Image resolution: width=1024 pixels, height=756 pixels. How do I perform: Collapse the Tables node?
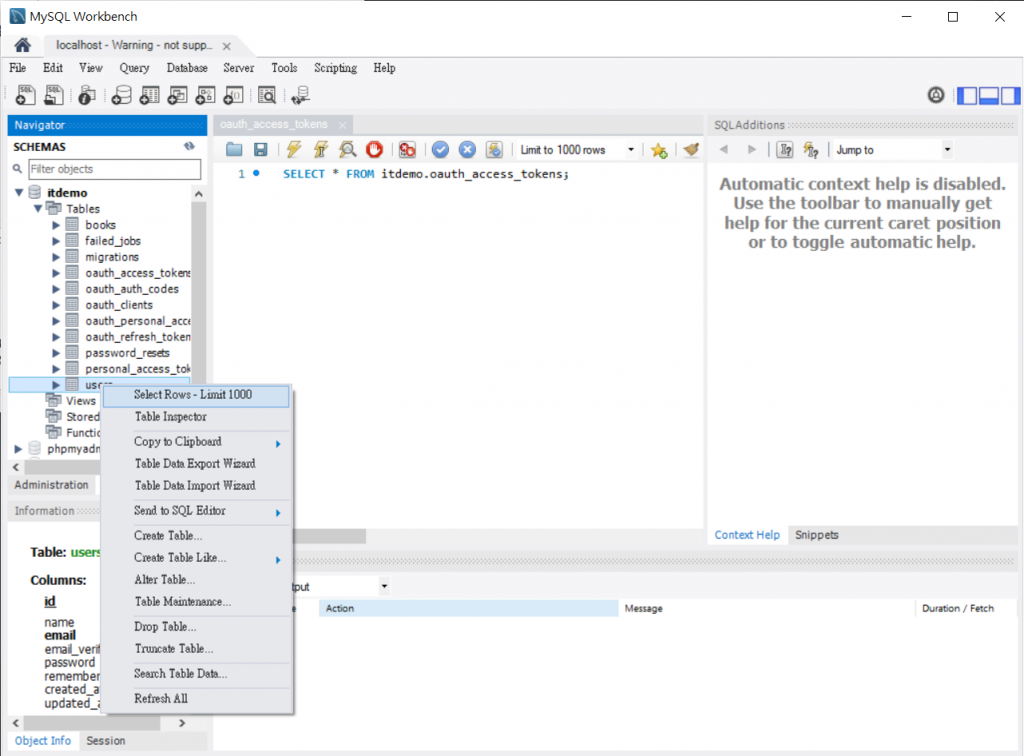coord(38,208)
